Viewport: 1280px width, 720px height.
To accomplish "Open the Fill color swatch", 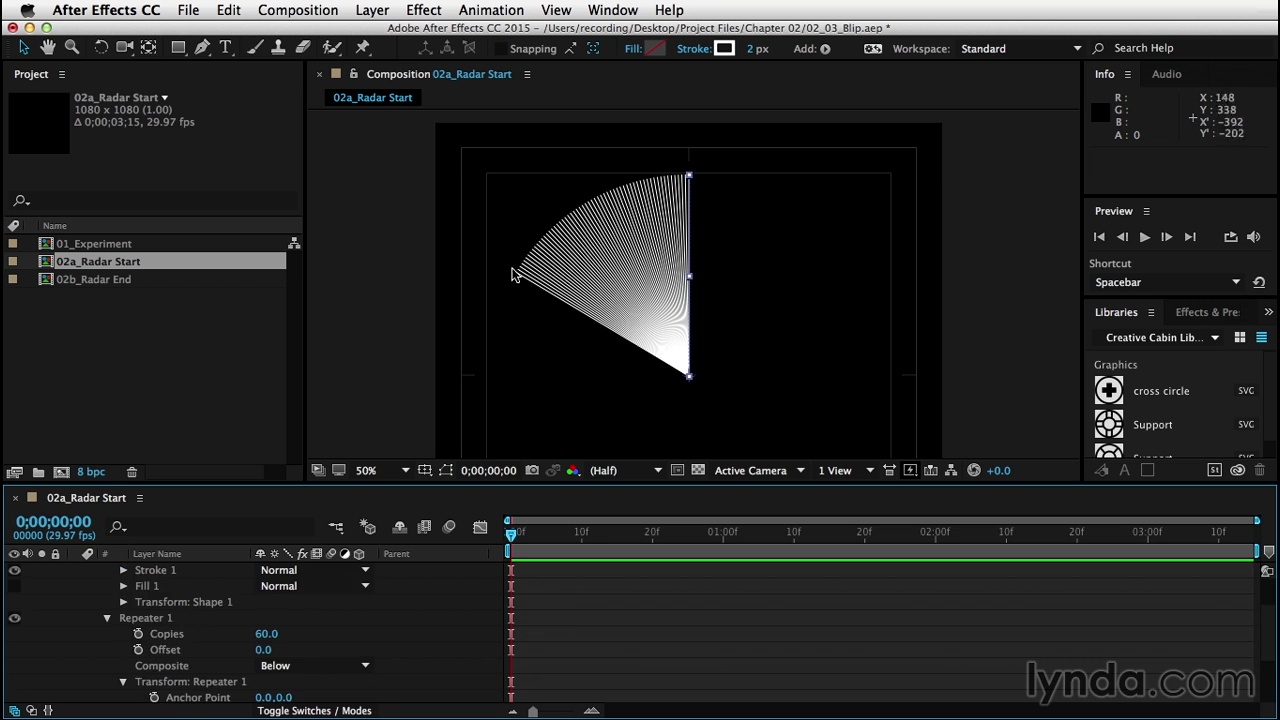I will click(x=655, y=48).
